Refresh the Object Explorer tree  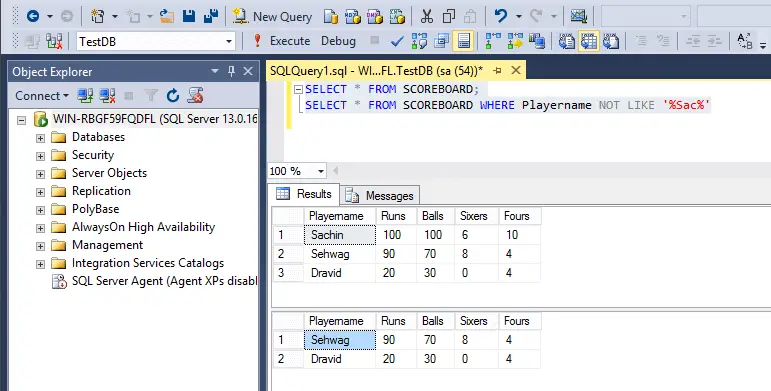(173, 95)
